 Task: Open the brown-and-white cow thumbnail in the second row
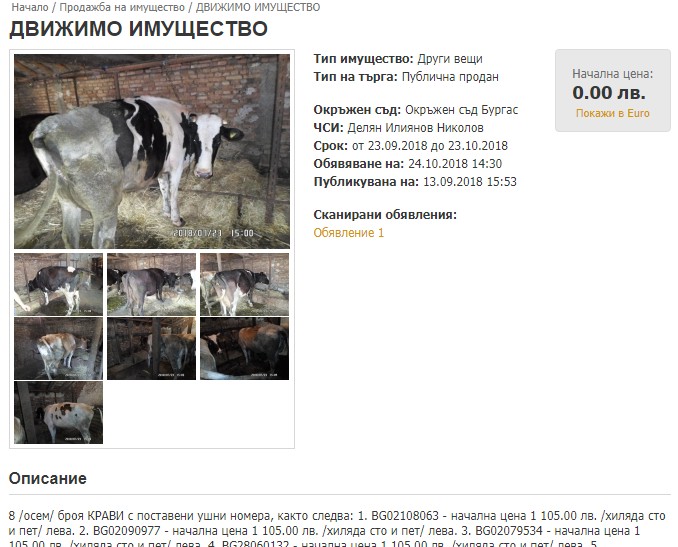coord(58,349)
